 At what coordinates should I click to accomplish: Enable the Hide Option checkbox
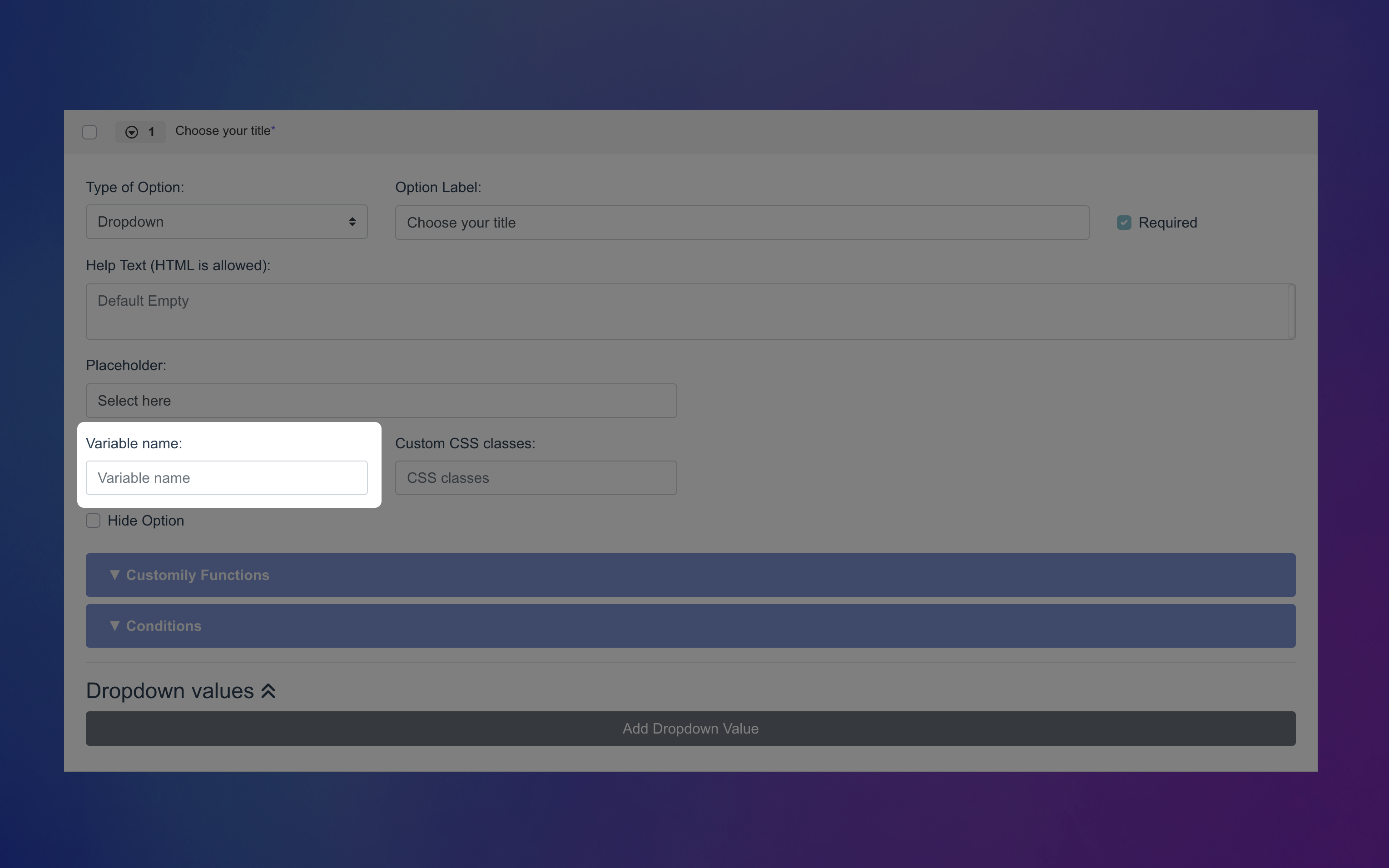[x=93, y=520]
